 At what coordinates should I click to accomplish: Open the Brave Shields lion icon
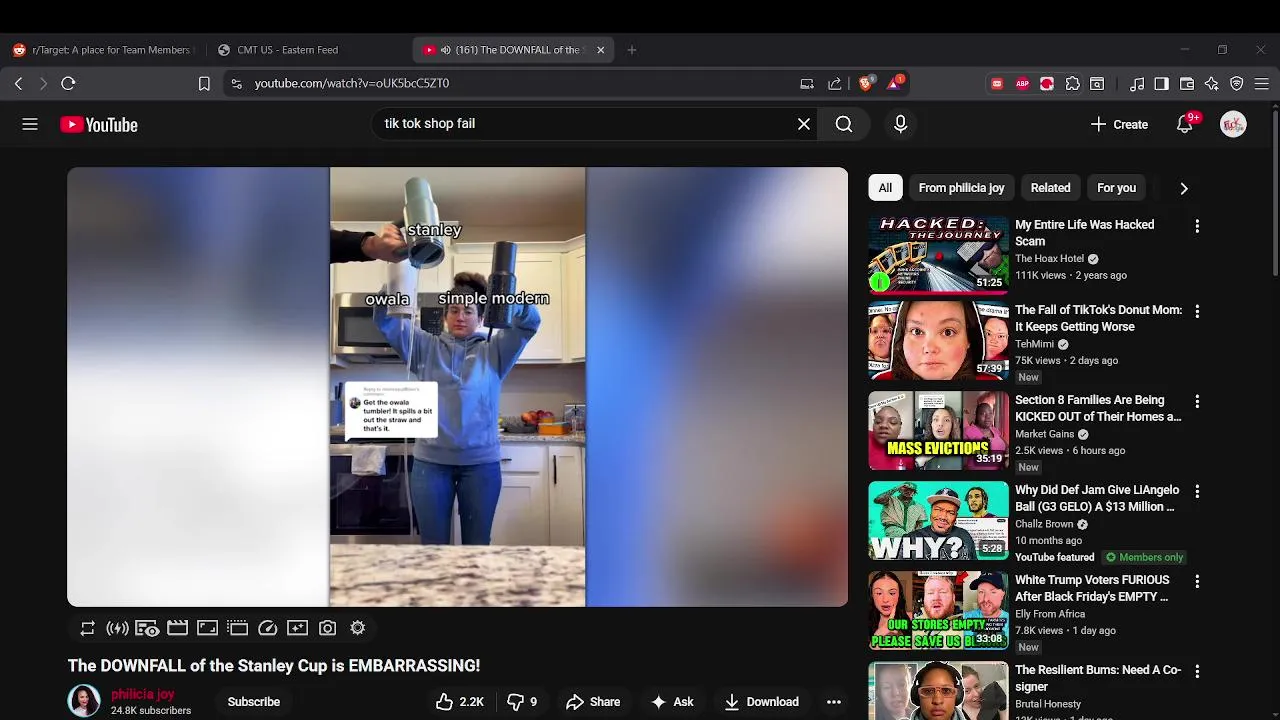[x=865, y=84]
